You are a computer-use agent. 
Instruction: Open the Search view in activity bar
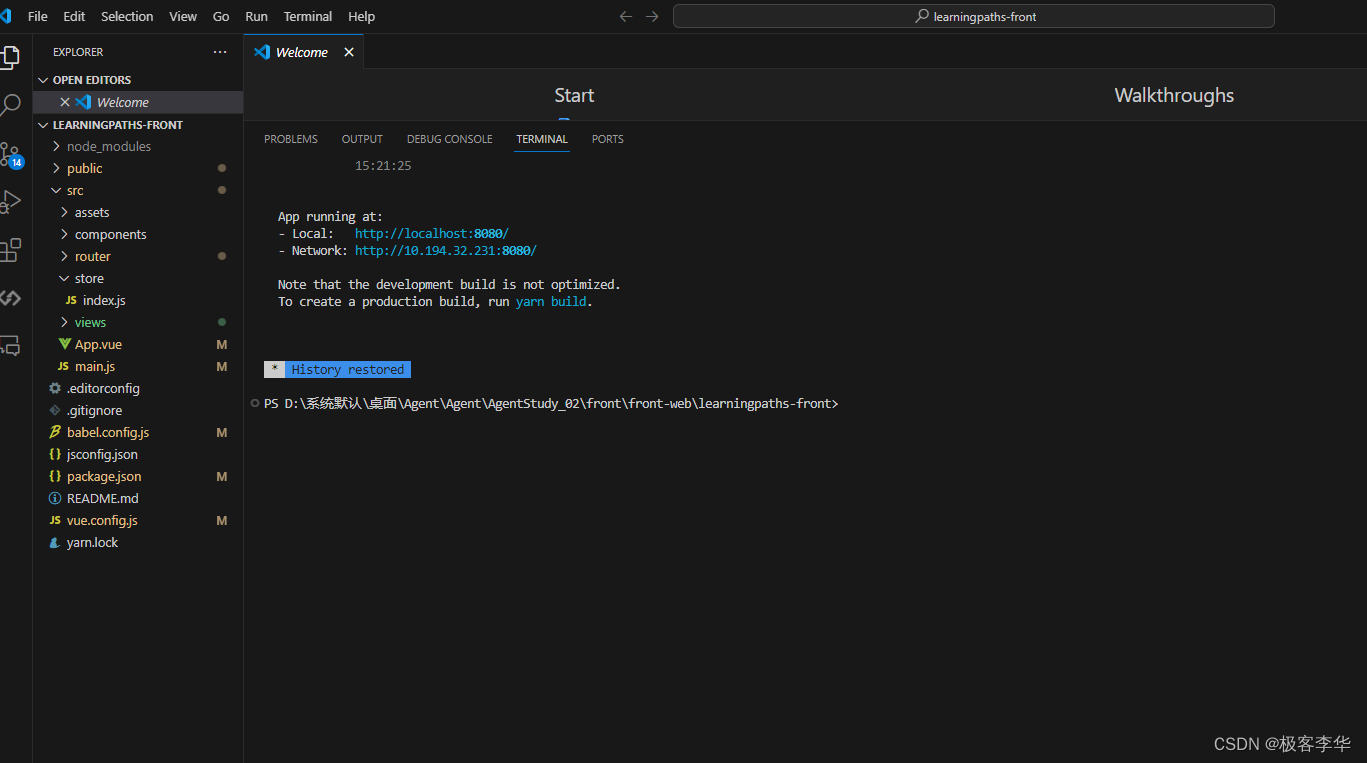pyautogui.click(x=9, y=105)
